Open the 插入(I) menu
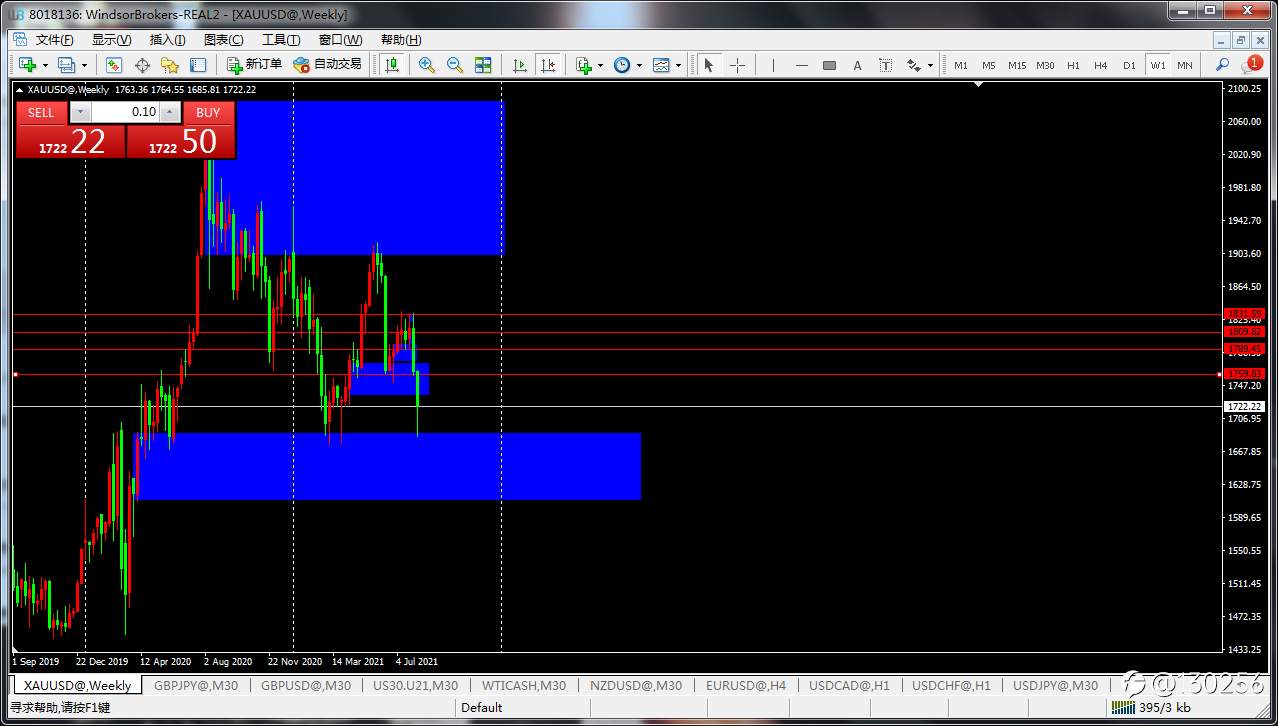 point(167,40)
